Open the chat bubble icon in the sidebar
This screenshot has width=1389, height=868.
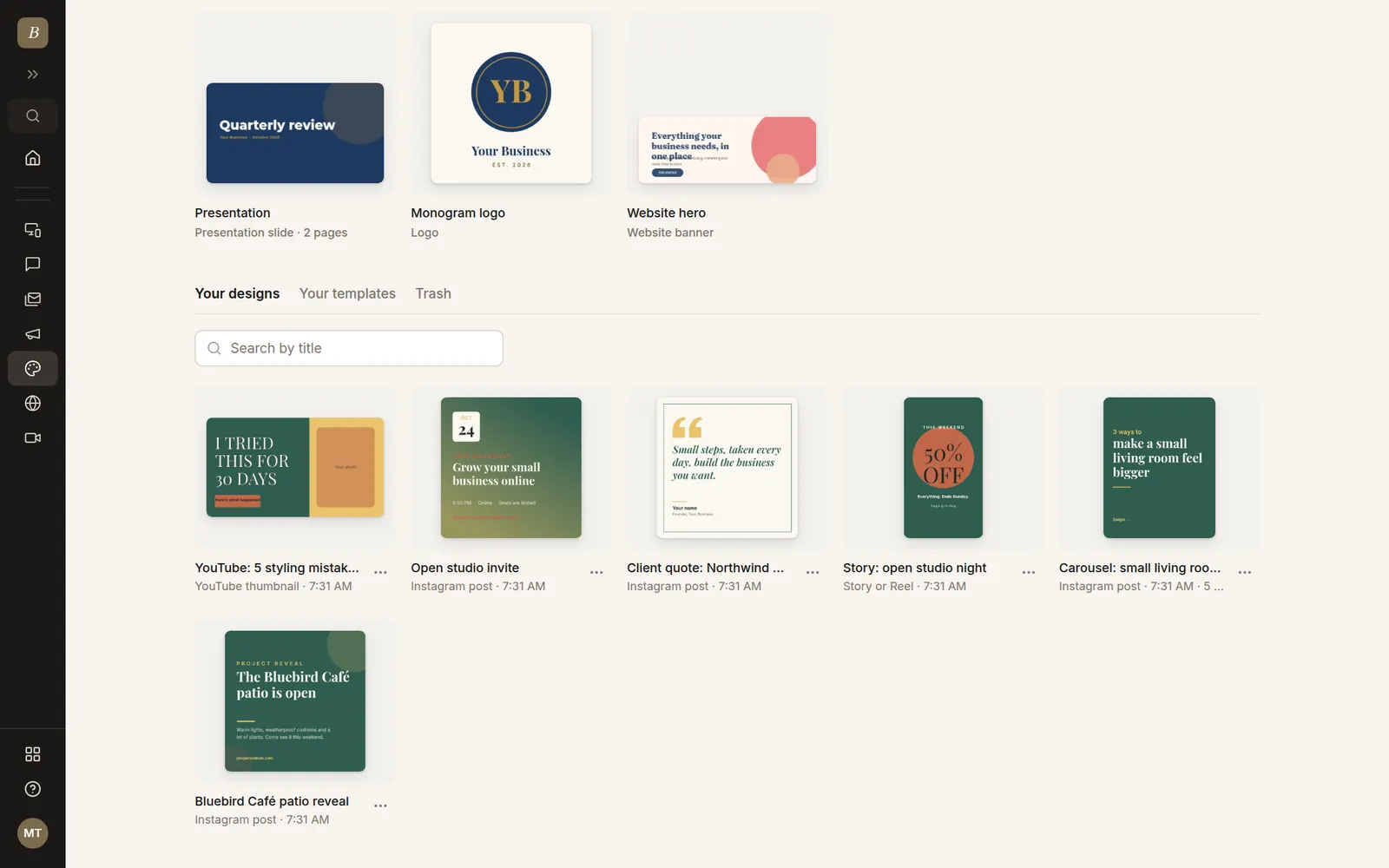pyautogui.click(x=33, y=265)
